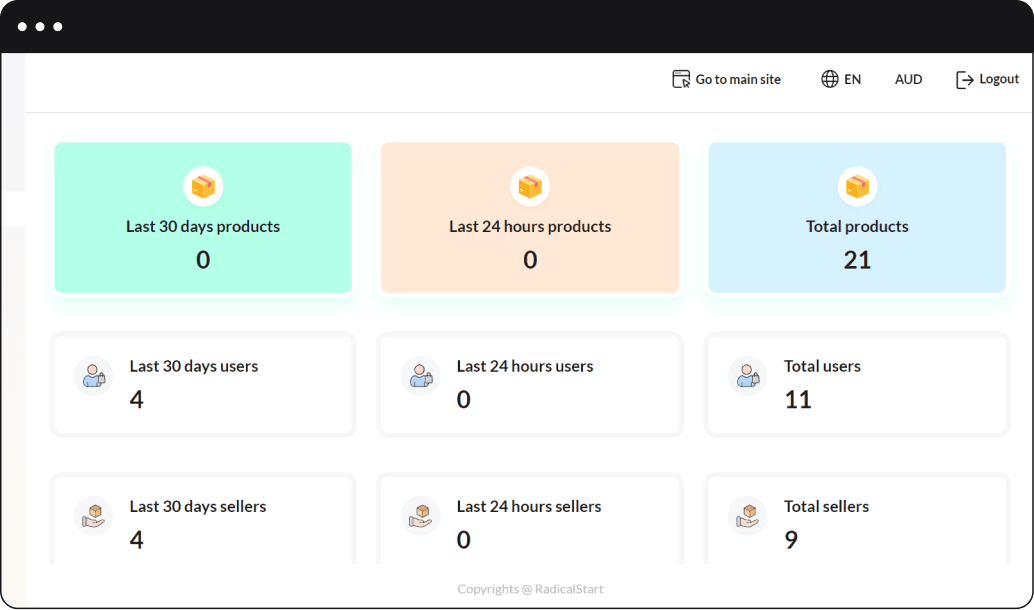Click the external site icon before Go to main site
The width and height of the screenshot is (1034, 610).
coord(680,78)
